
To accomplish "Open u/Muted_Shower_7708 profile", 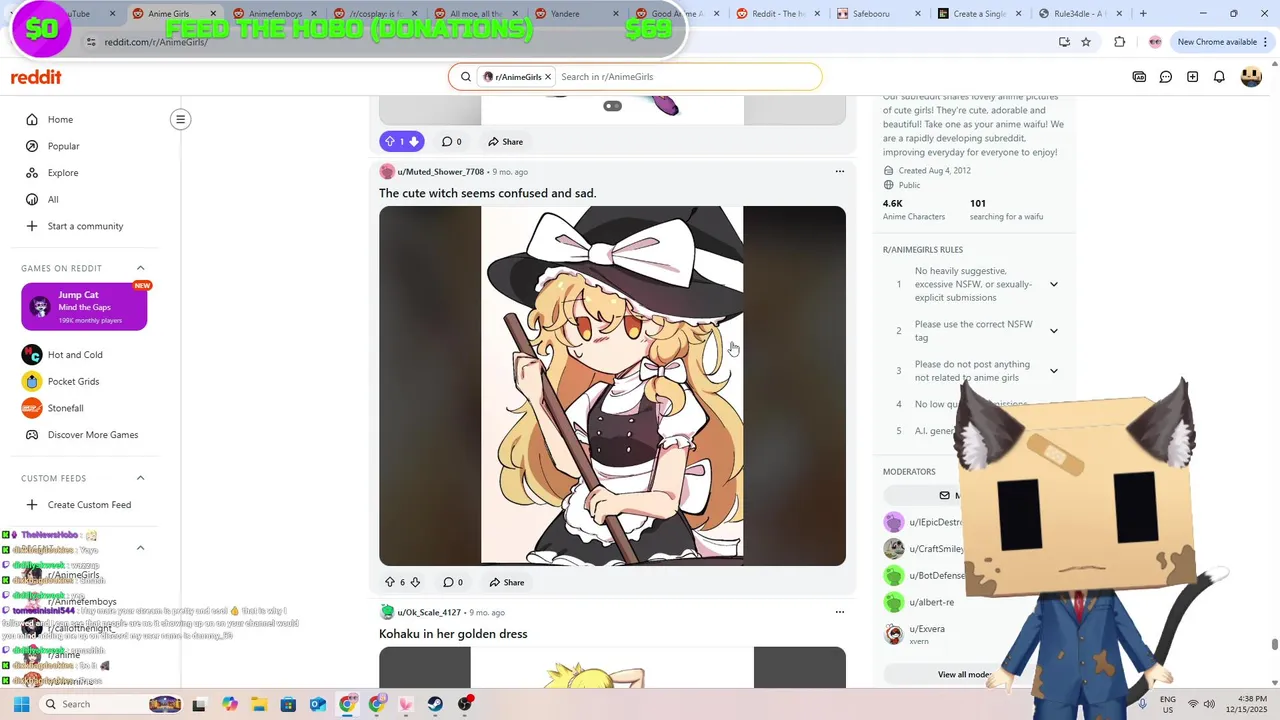I will click(x=440, y=172).
